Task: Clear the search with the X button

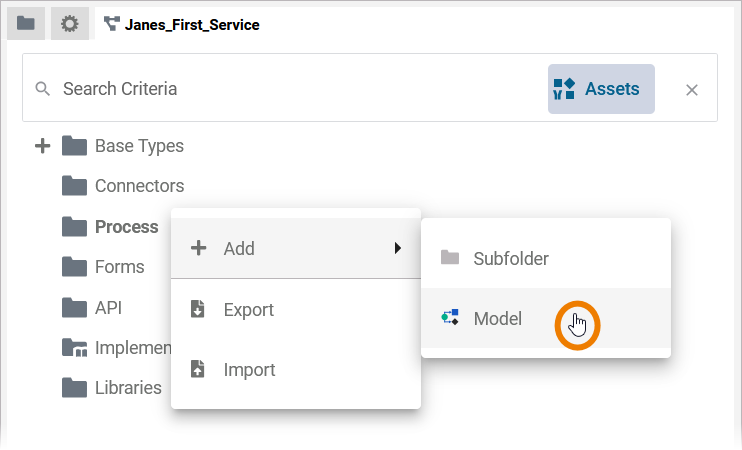Action: click(691, 90)
